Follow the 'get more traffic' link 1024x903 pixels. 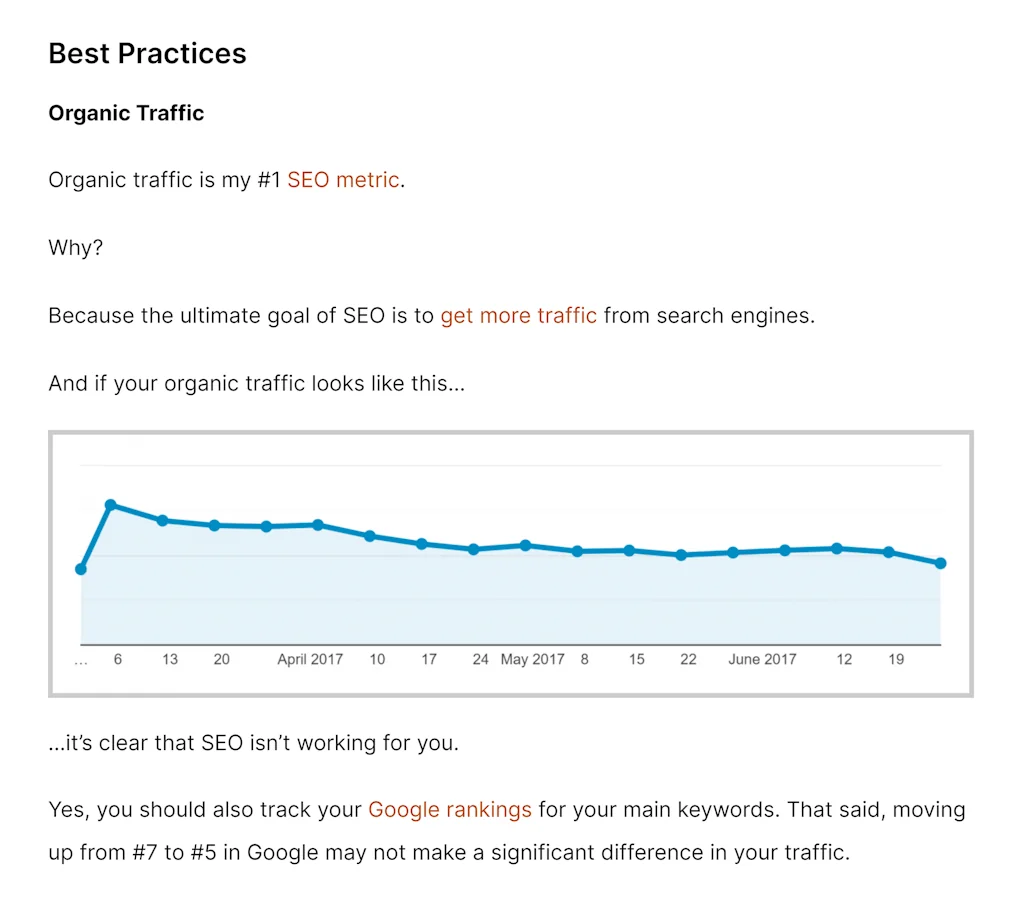[x=518, y=316]
